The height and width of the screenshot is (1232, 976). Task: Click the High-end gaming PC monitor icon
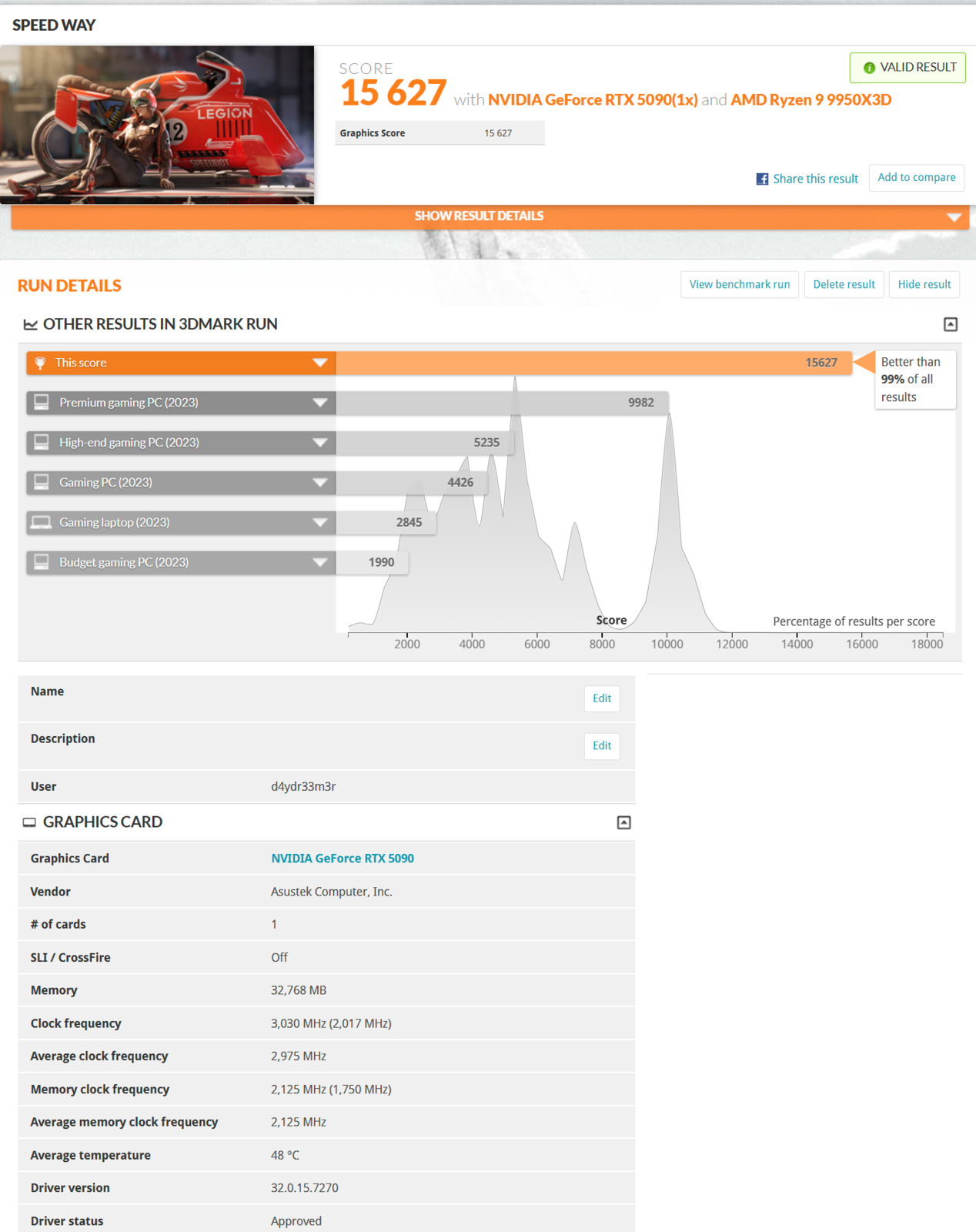pos(42,442)
